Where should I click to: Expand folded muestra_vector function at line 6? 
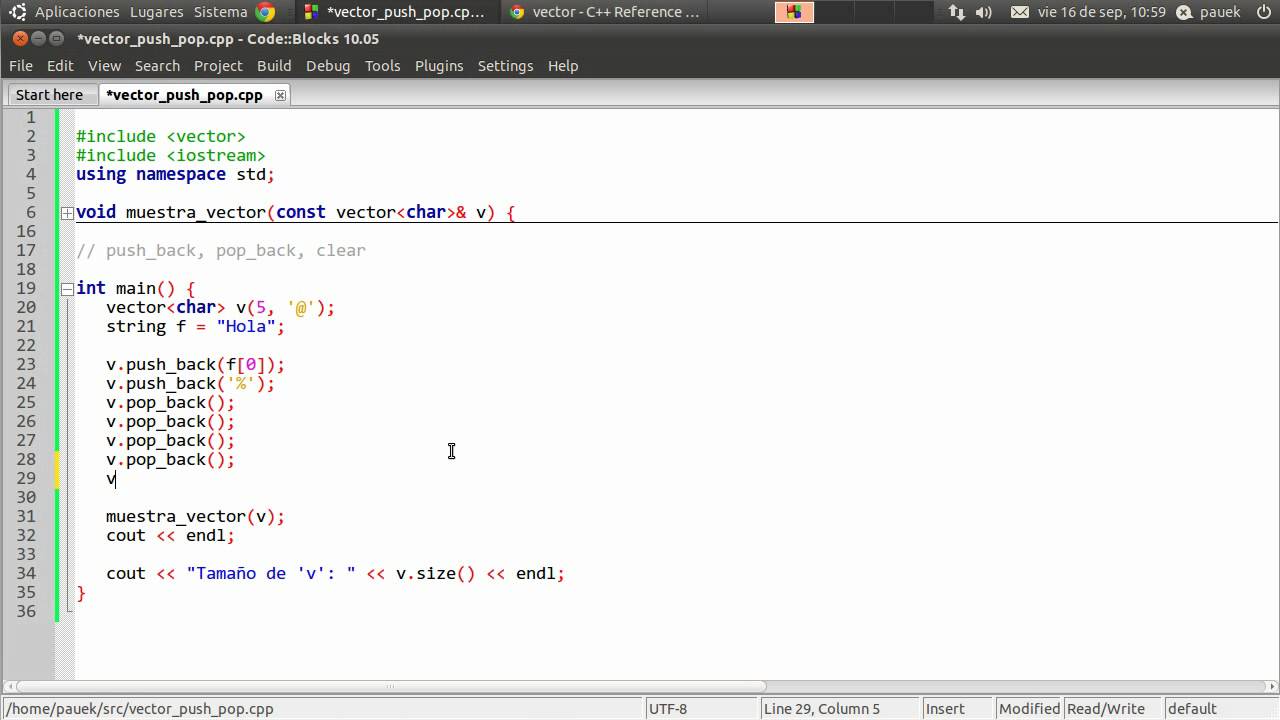(x=67, y=213)
